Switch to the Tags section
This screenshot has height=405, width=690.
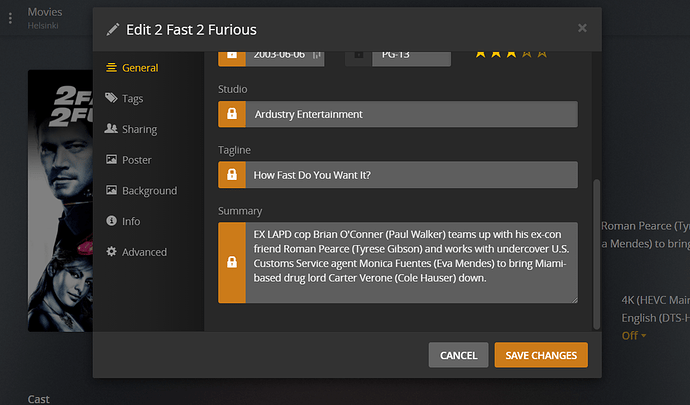tap(133, 99)
